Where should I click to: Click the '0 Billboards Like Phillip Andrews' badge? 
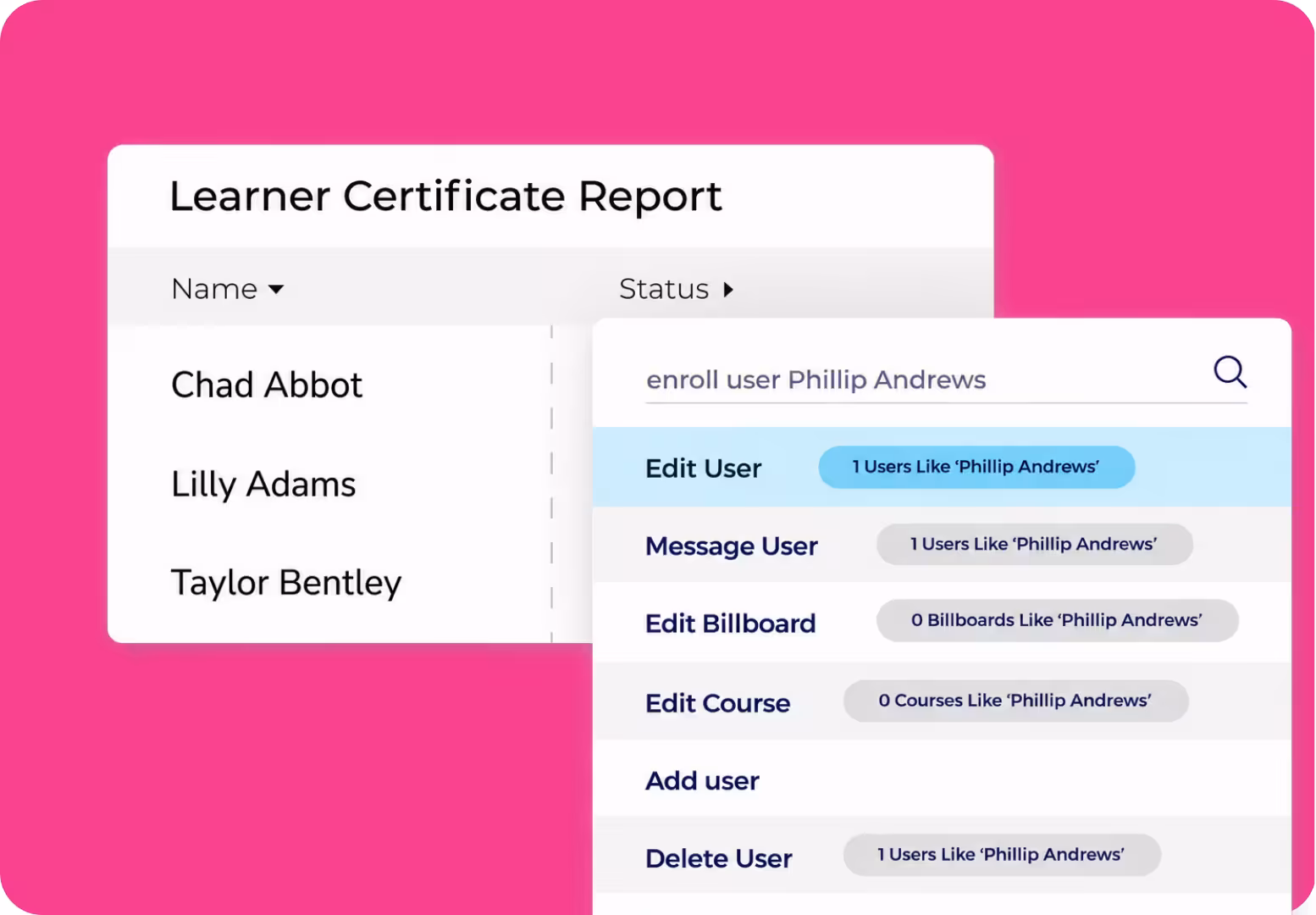(x=1057, y=620)
